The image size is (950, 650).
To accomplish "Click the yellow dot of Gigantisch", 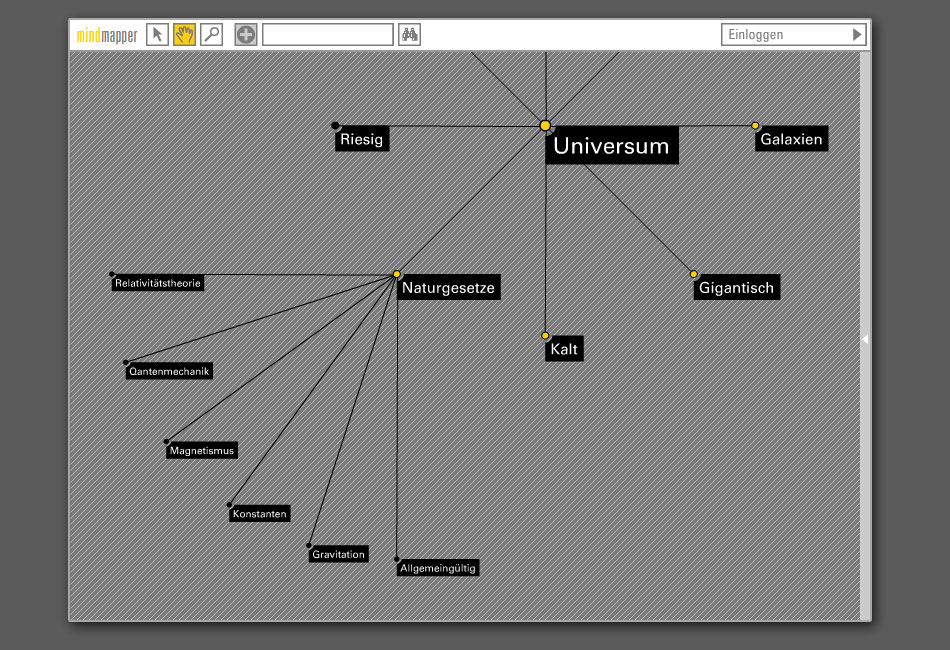I will [694, 274].
